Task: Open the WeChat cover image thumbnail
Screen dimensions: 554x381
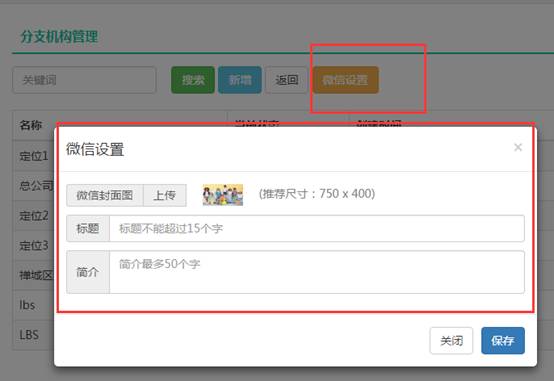Action: pyautogui.click(x=223, y=195)
